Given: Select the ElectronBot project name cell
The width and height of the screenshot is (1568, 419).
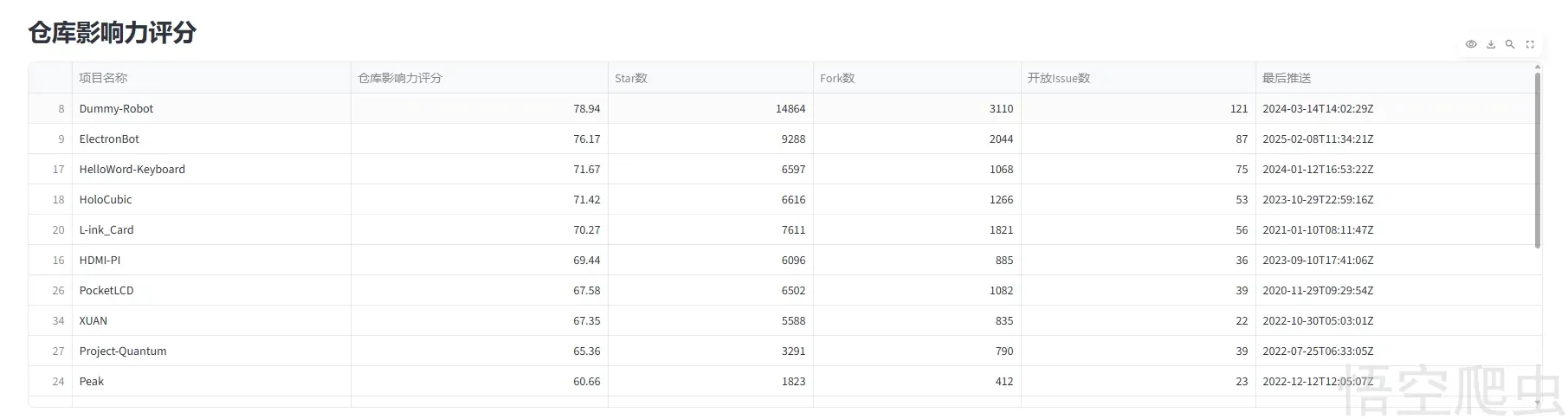Looking at the screenshot, I should coord(109,139).
